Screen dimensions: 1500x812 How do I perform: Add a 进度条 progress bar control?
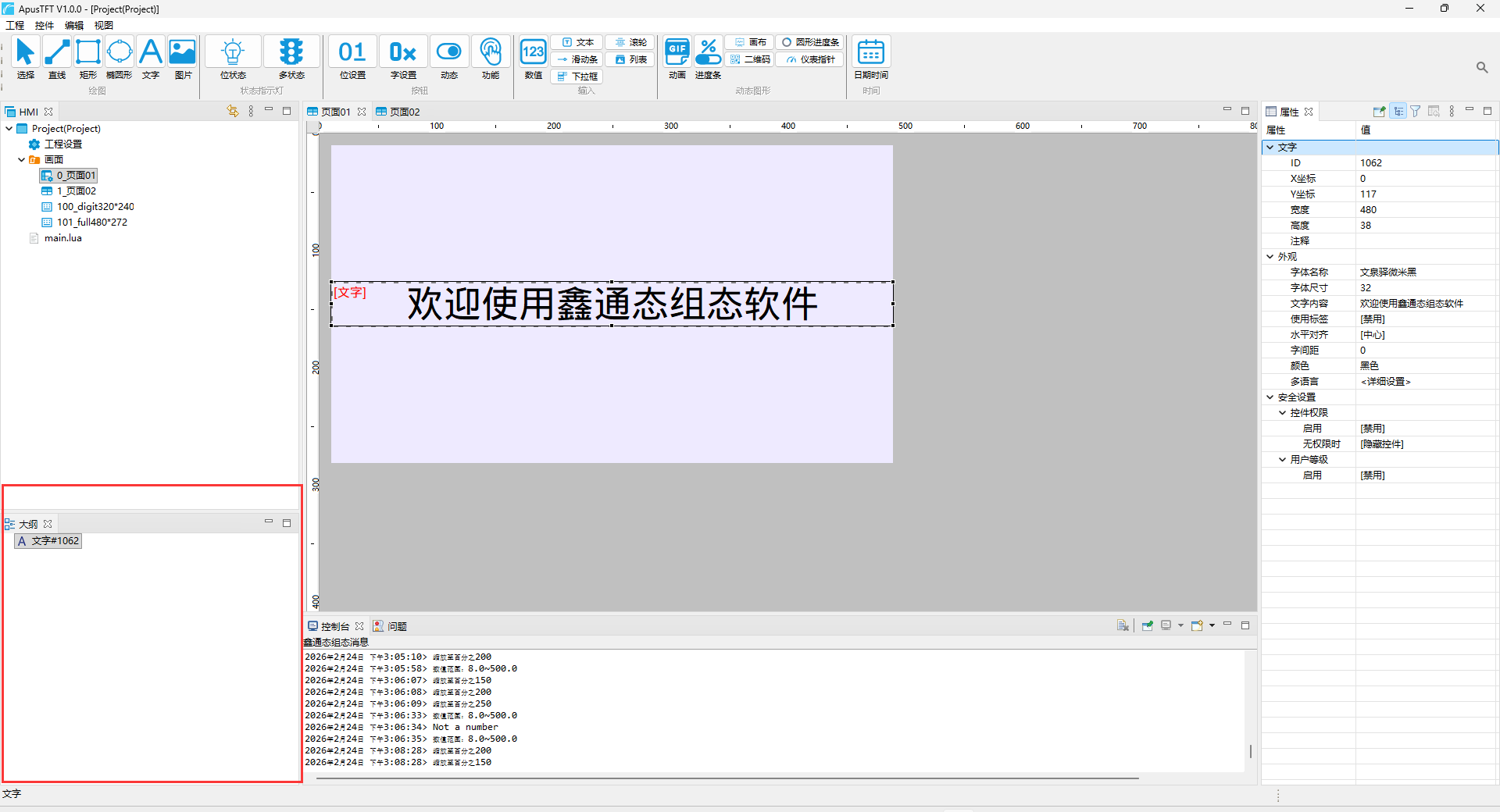708,59
